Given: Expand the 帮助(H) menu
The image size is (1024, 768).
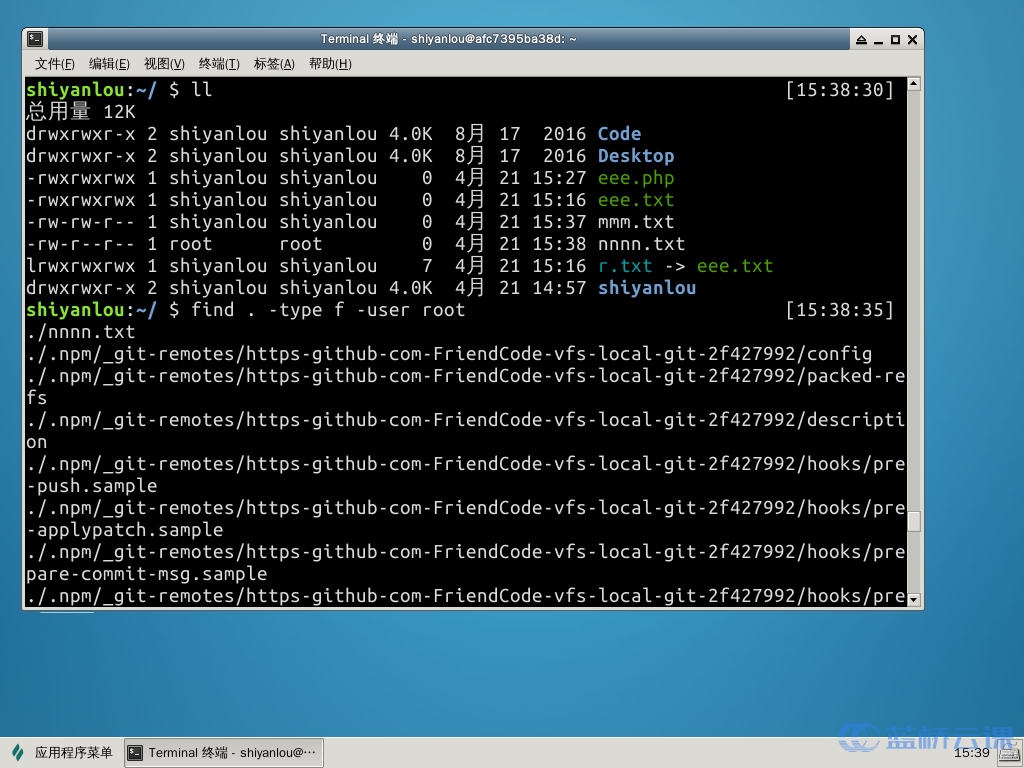Looking at the screenshot, I should tap(330, 64).
